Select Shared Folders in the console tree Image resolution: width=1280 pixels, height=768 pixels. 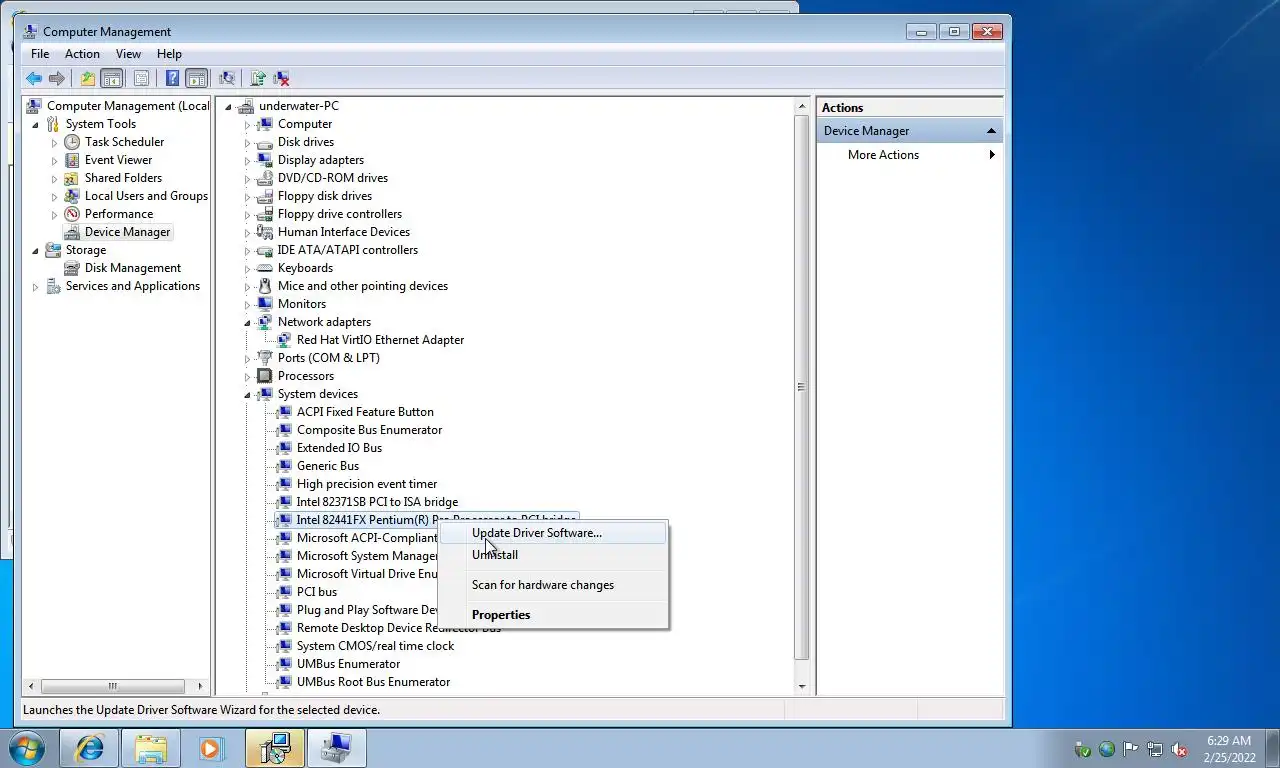click(x=123, y=178)
